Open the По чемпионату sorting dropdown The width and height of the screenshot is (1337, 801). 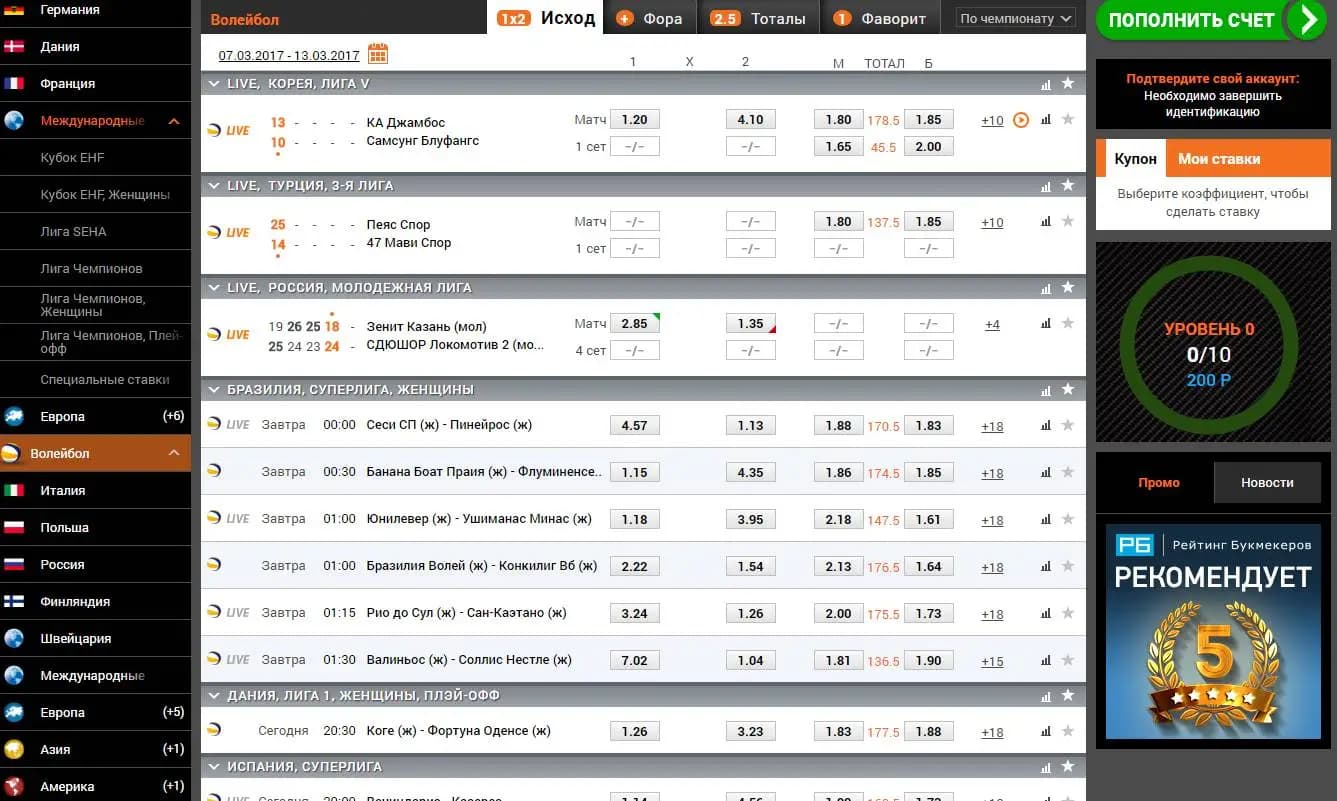(x=1015, y=18)
